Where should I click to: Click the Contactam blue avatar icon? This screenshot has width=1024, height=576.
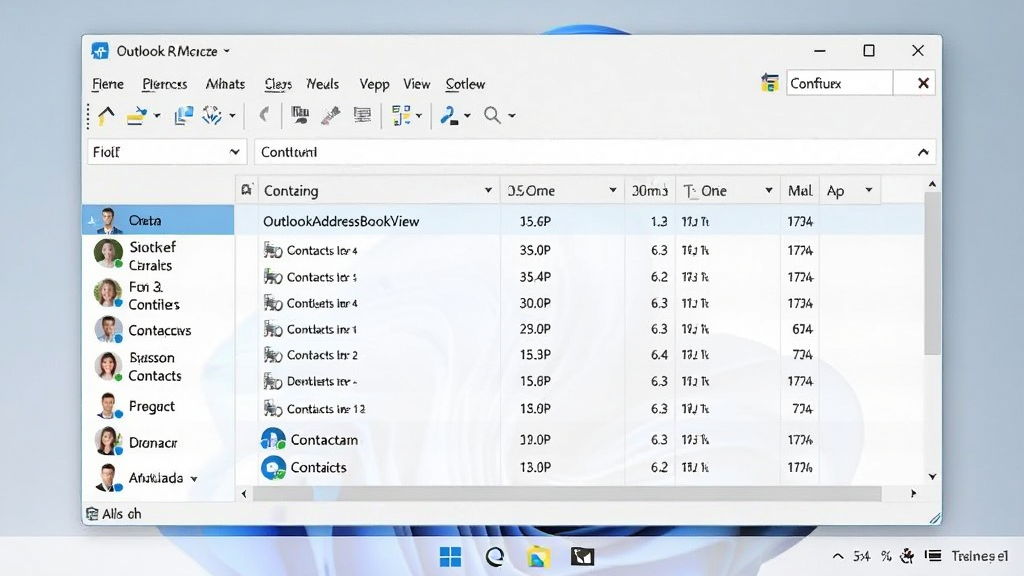273,439
